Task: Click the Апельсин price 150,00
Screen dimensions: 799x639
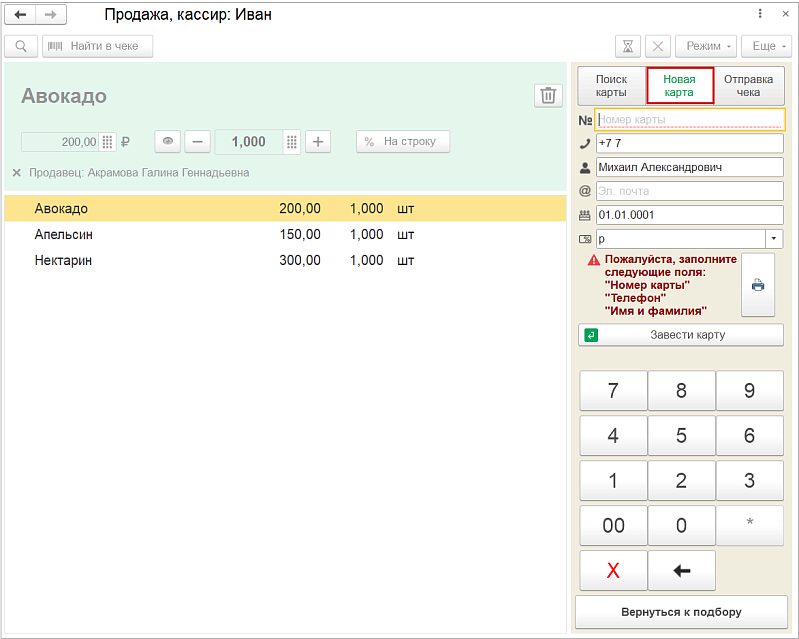Action: click(x=300, y=234)
